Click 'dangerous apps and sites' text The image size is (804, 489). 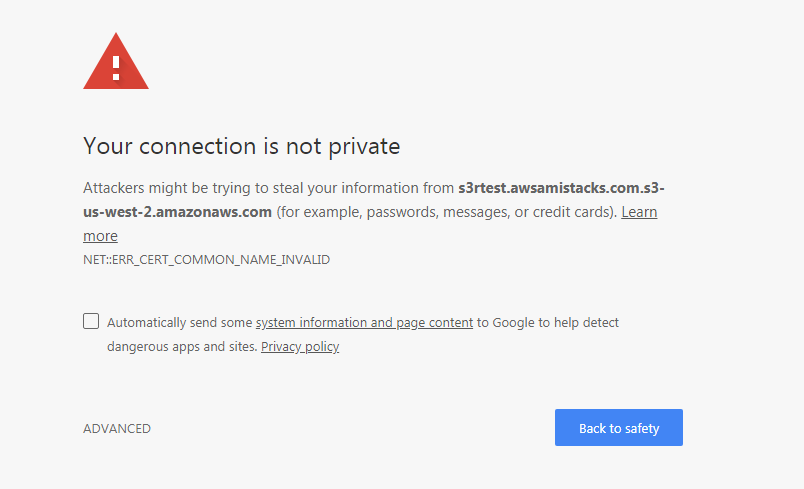click(x=182, y=347)
